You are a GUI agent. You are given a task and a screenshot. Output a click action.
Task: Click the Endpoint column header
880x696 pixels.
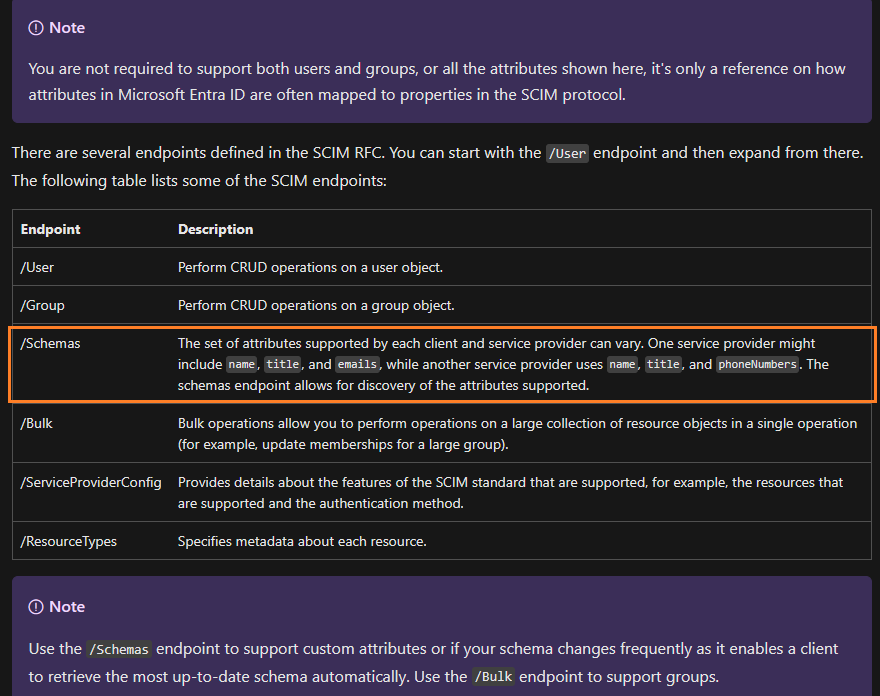pos(51,229)
